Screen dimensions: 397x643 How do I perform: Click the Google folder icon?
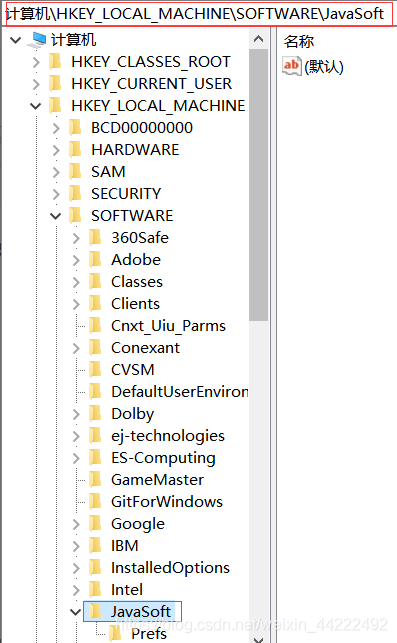(95, 524)
